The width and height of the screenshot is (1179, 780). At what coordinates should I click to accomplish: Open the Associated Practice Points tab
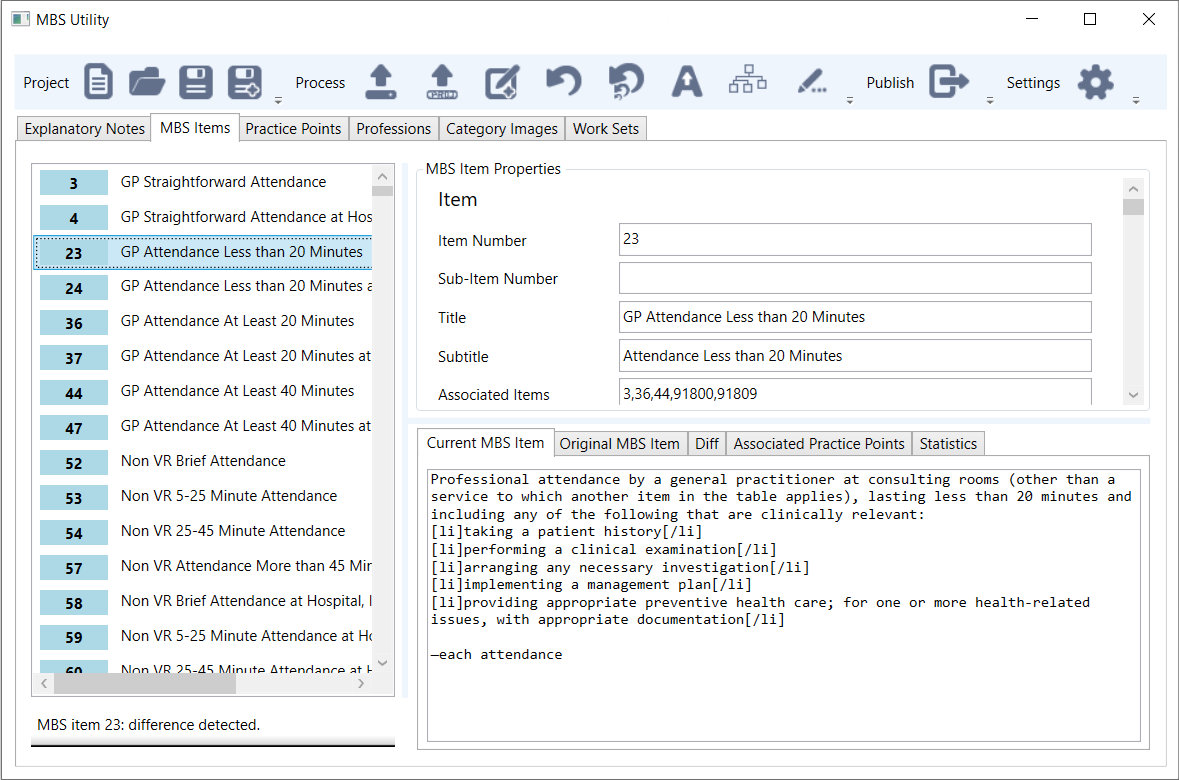pos(819,444)
